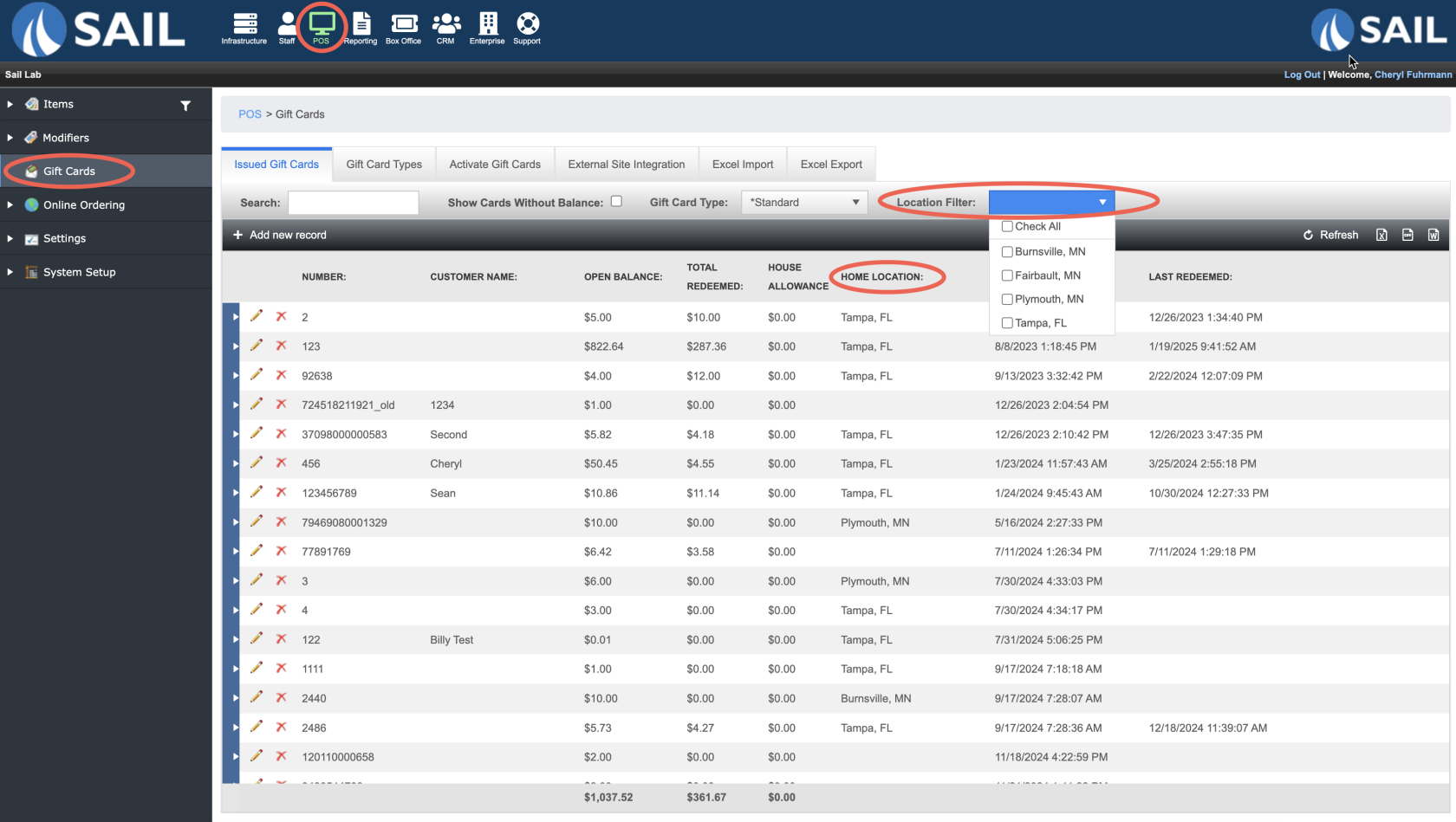This screenshot has width=1456, height=822.
Task: Select Gift Cards in the sidebar
Action: [69, 172]
